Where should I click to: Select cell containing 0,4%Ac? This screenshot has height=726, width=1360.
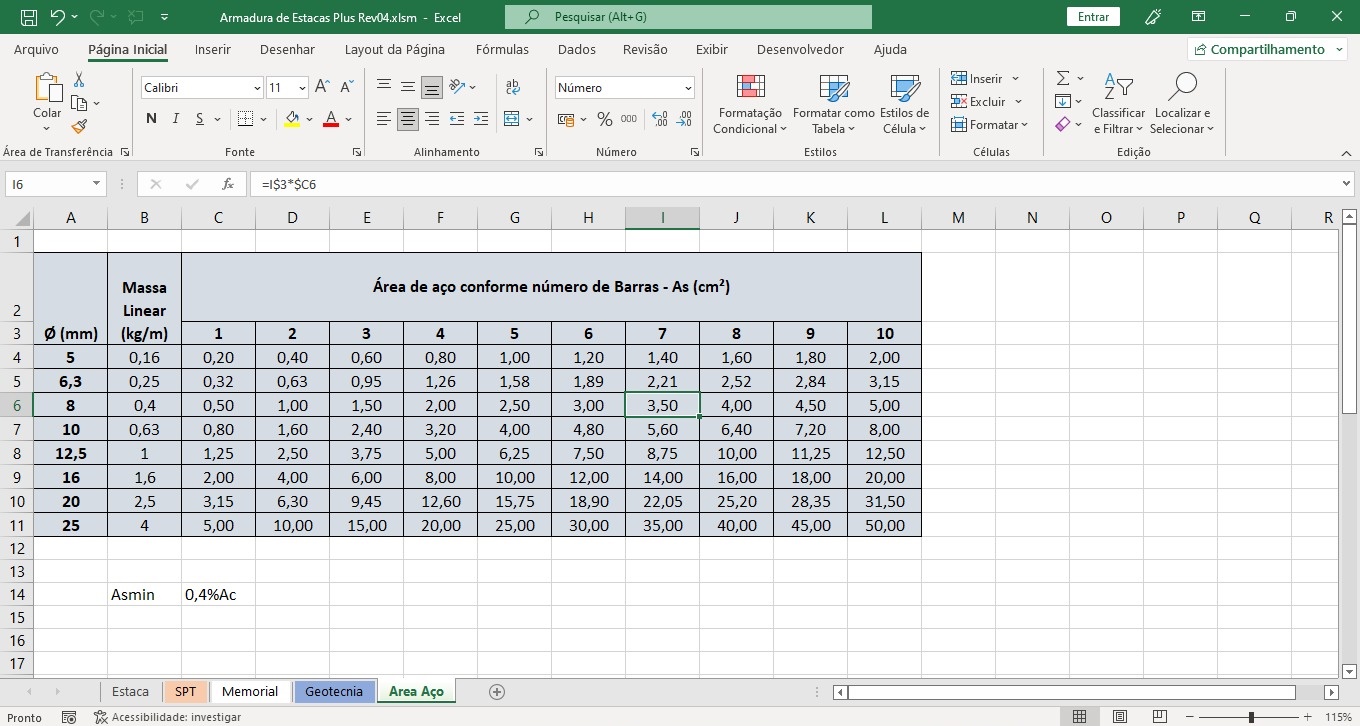click(218, 595)
